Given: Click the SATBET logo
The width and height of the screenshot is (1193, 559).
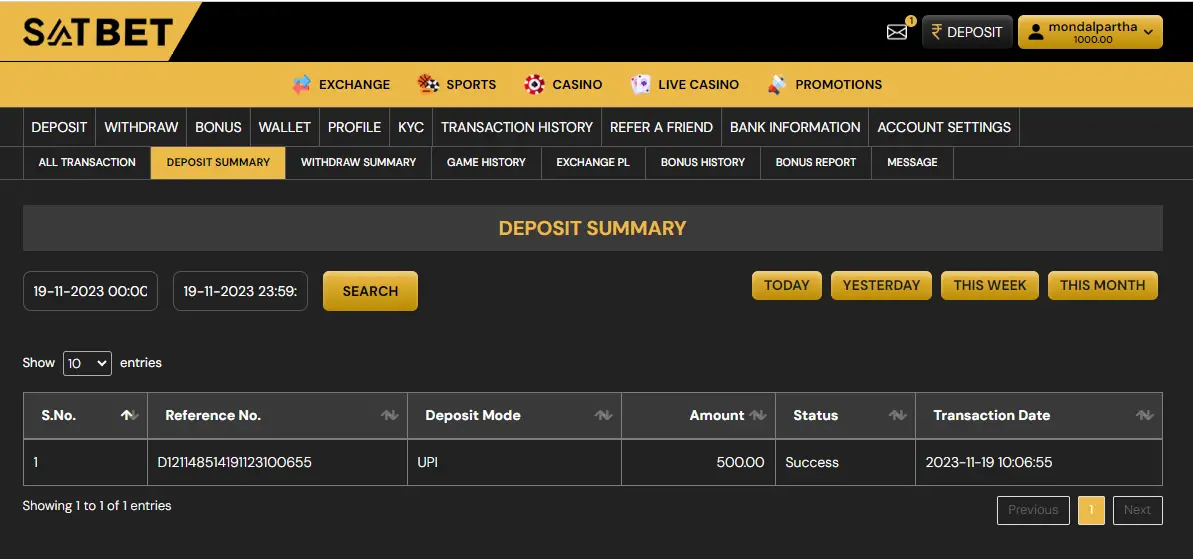Looking at the screenshot, I should (x=98, y=32).
